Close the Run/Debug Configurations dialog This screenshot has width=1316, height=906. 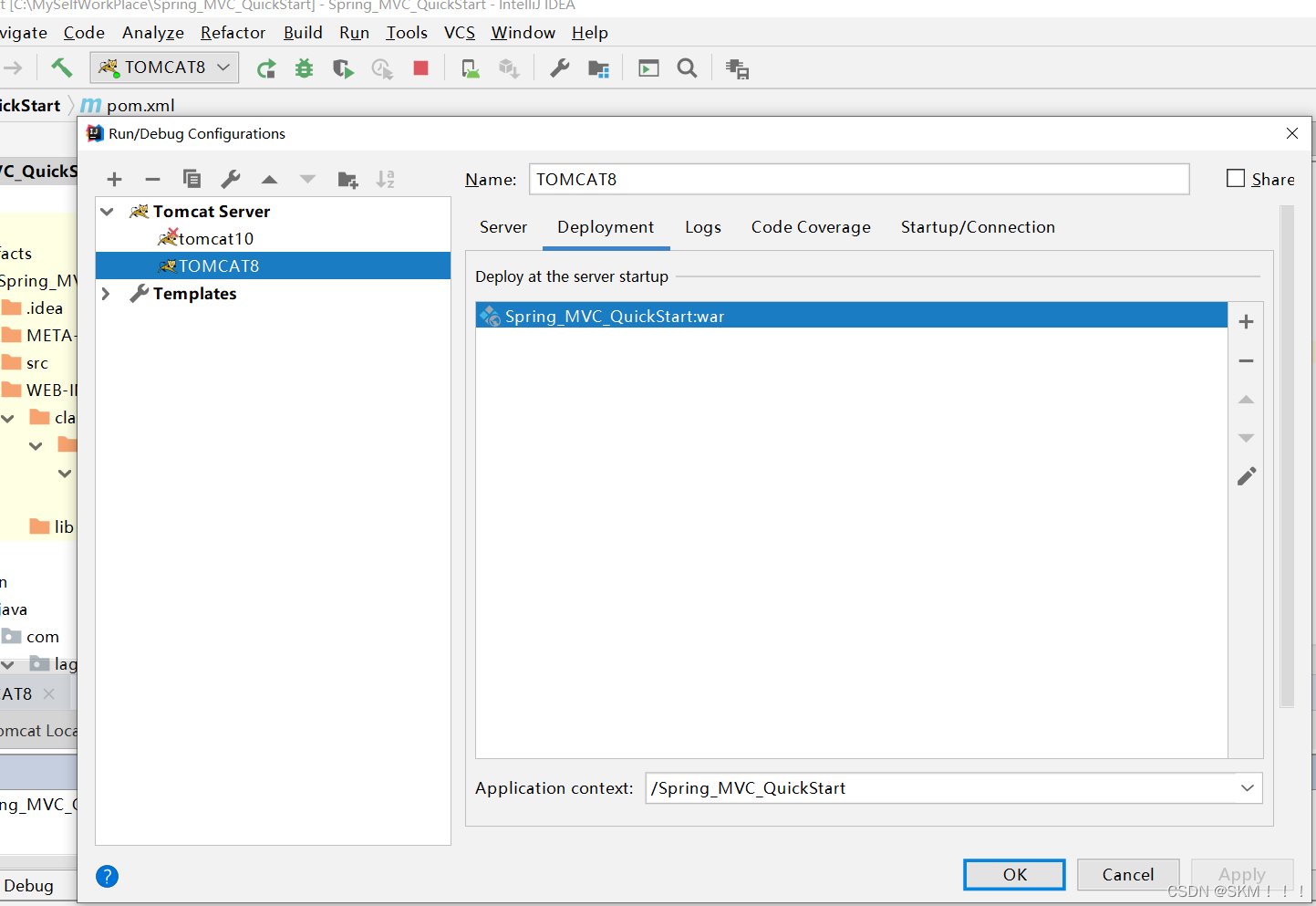click(x=1291, y=133)
